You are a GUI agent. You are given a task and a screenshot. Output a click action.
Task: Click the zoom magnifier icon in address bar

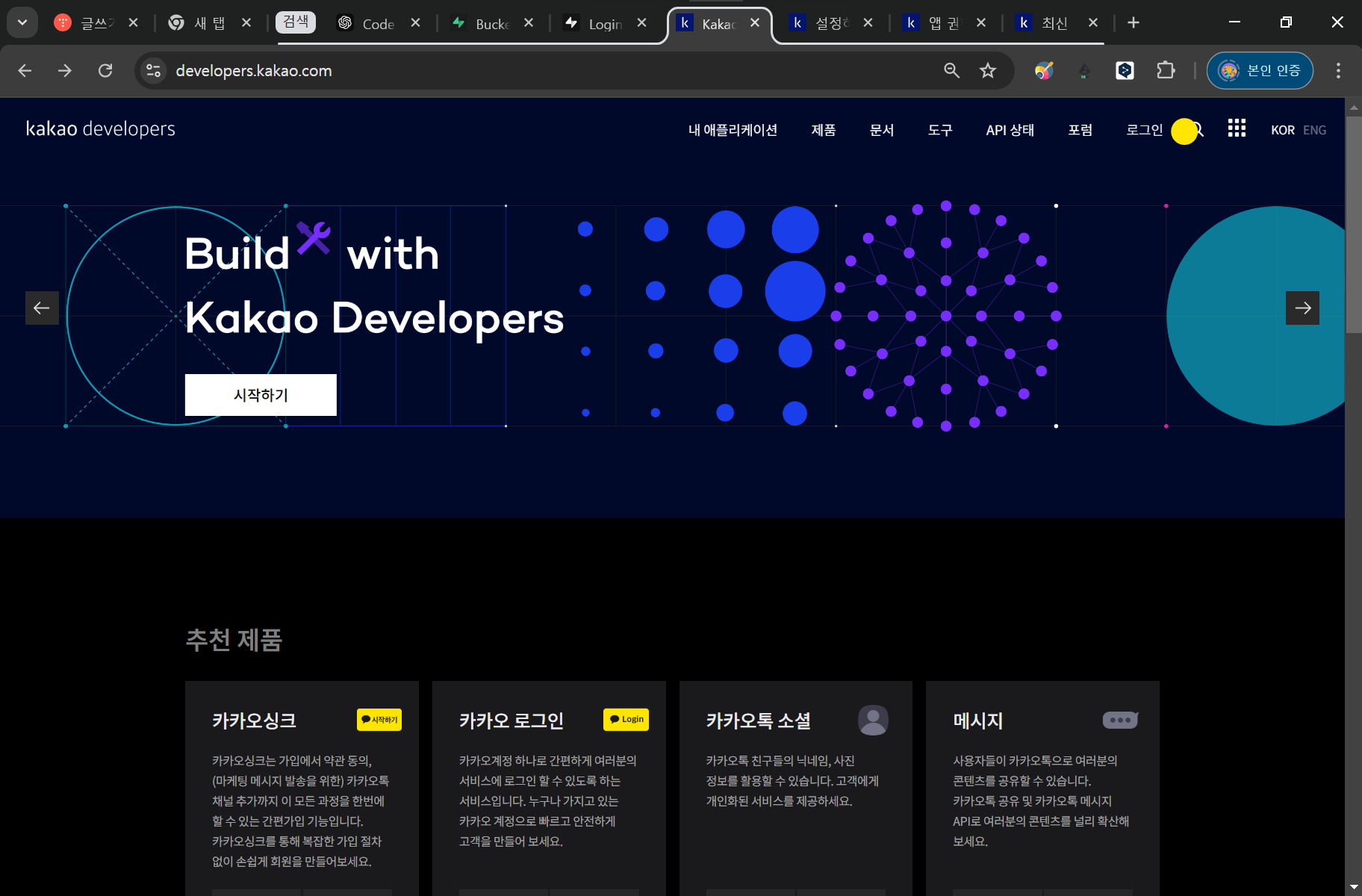[x=951, y=70]
